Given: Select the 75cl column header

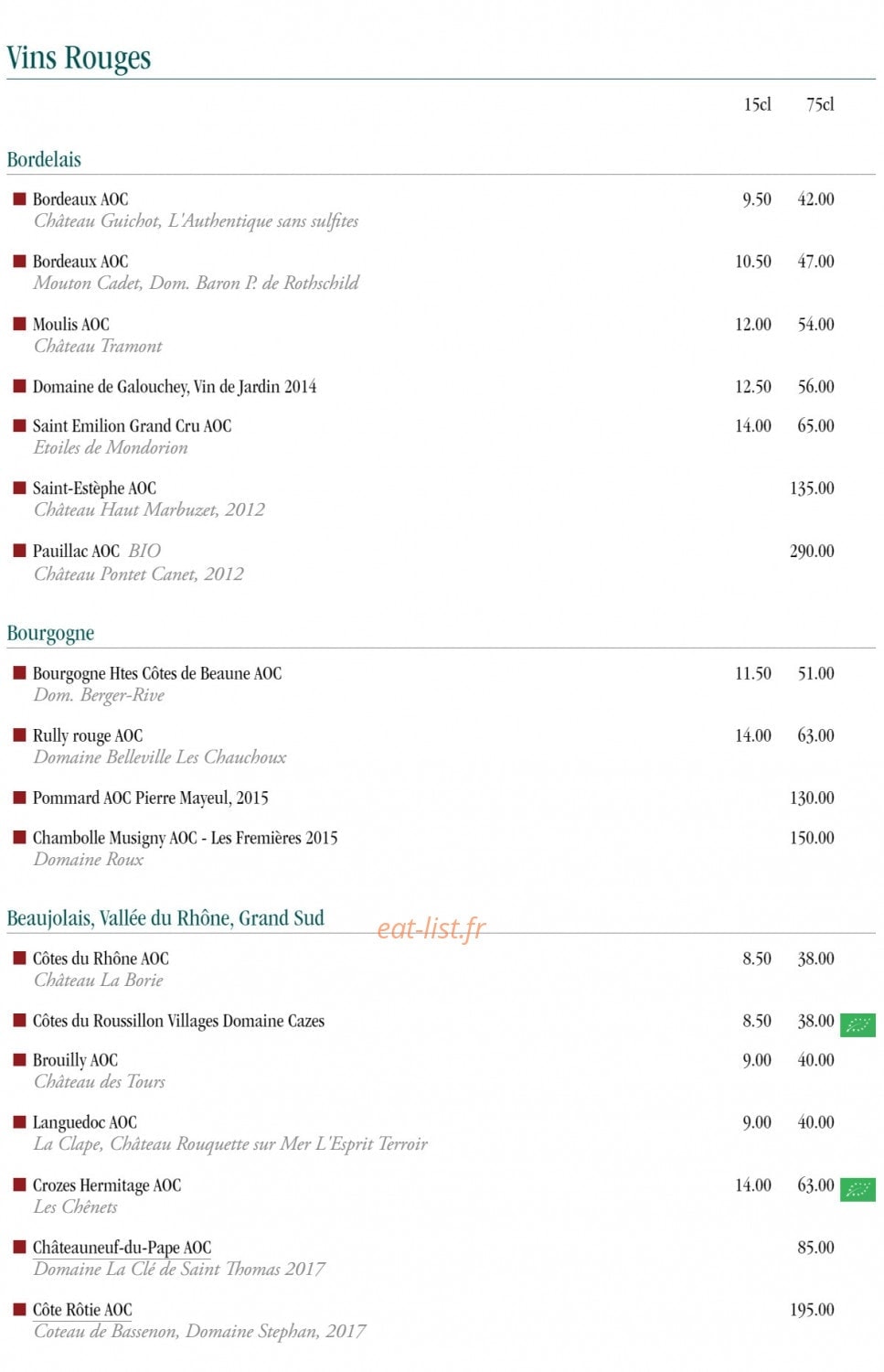Looking at the screenshot, I should 820,104.
